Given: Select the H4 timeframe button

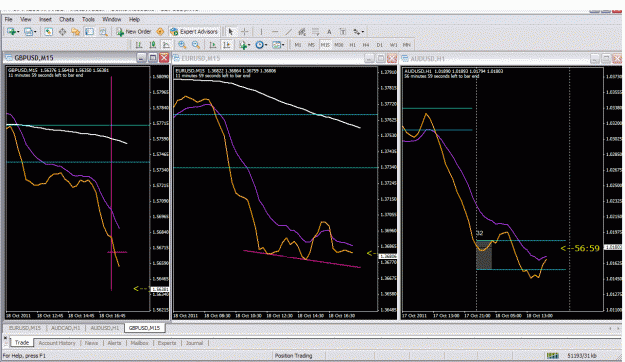Looking at the screenshot, I should pos(366,45).
